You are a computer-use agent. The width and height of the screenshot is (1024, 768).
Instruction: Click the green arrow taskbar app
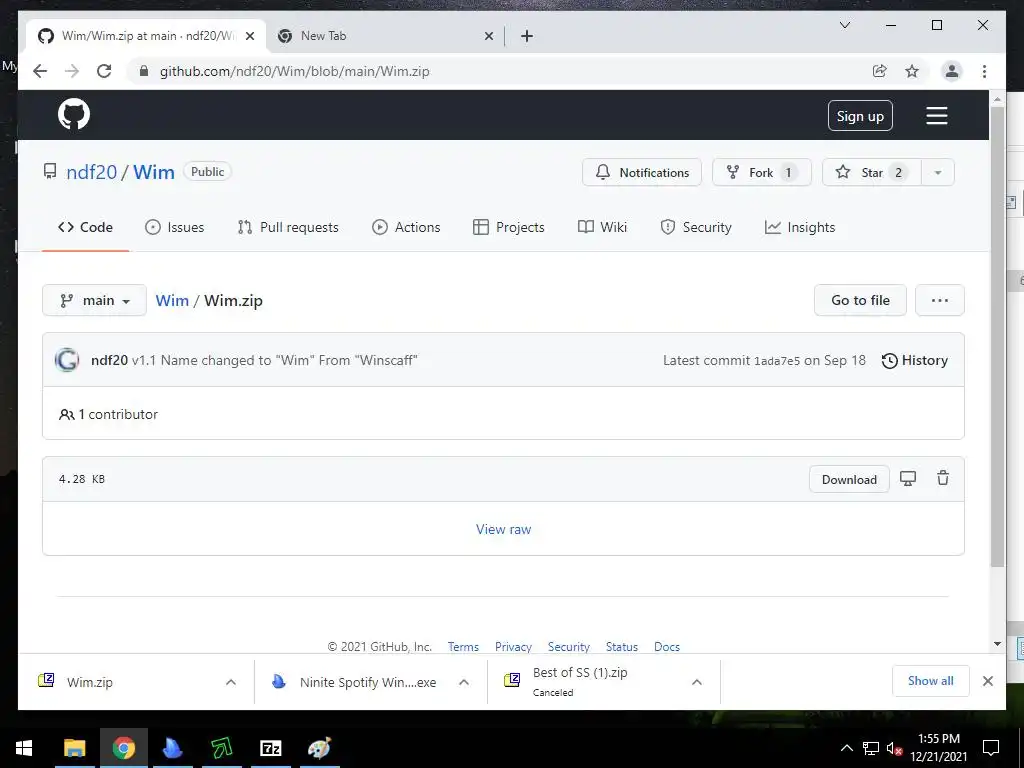(221, 748)
